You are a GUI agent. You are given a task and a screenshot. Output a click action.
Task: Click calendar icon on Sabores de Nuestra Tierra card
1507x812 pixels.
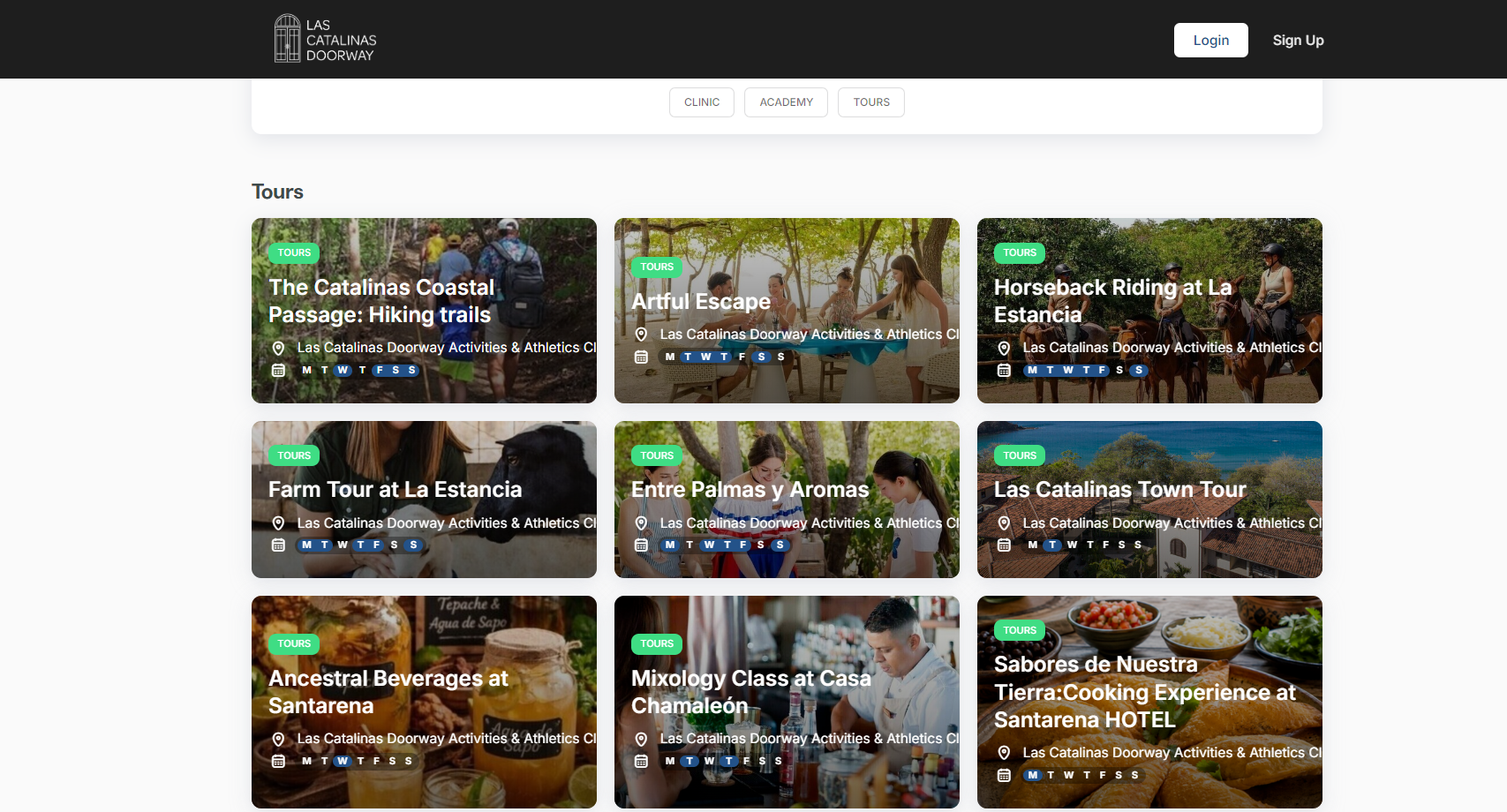pyautogui.click(x=1004, y=775)
